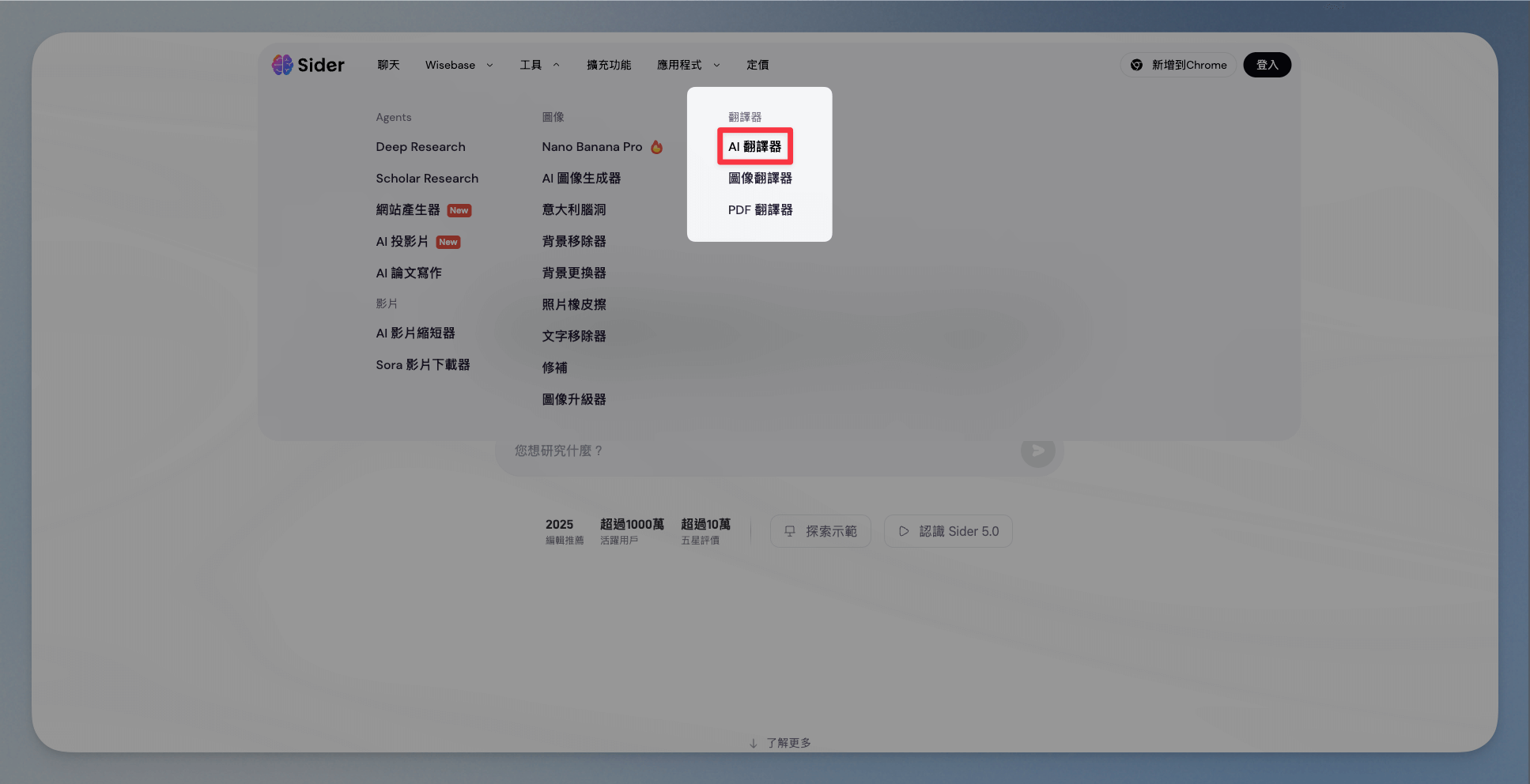Click the New badge next to AI 投影片
This screenshot has width=1530, height=784.
pyautogui.click(x=448, y=242)
